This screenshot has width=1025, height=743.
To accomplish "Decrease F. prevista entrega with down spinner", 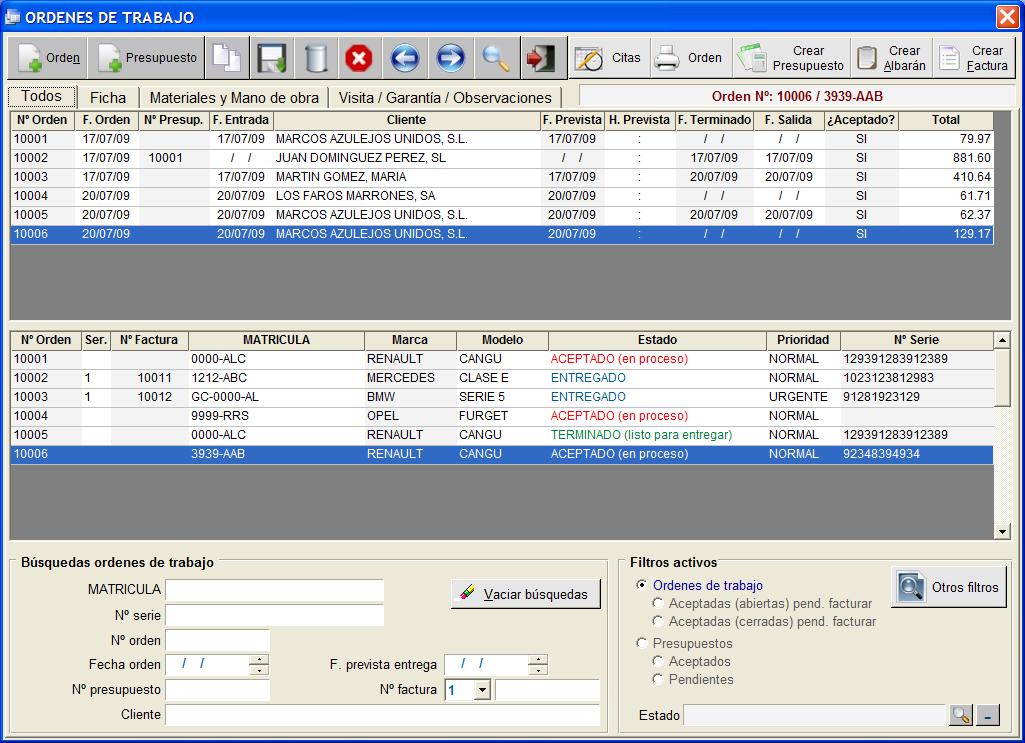I will 538,670.
